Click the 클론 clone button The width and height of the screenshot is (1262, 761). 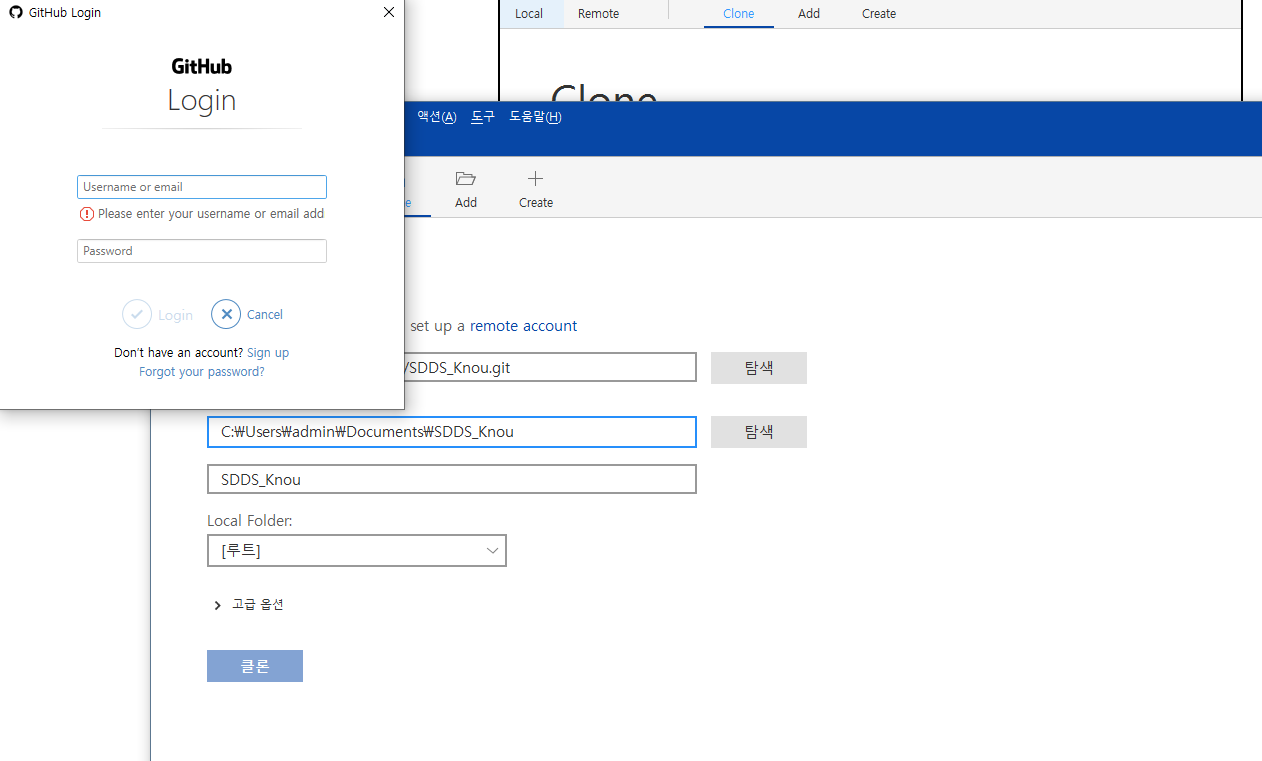click(x=255, y=666)
